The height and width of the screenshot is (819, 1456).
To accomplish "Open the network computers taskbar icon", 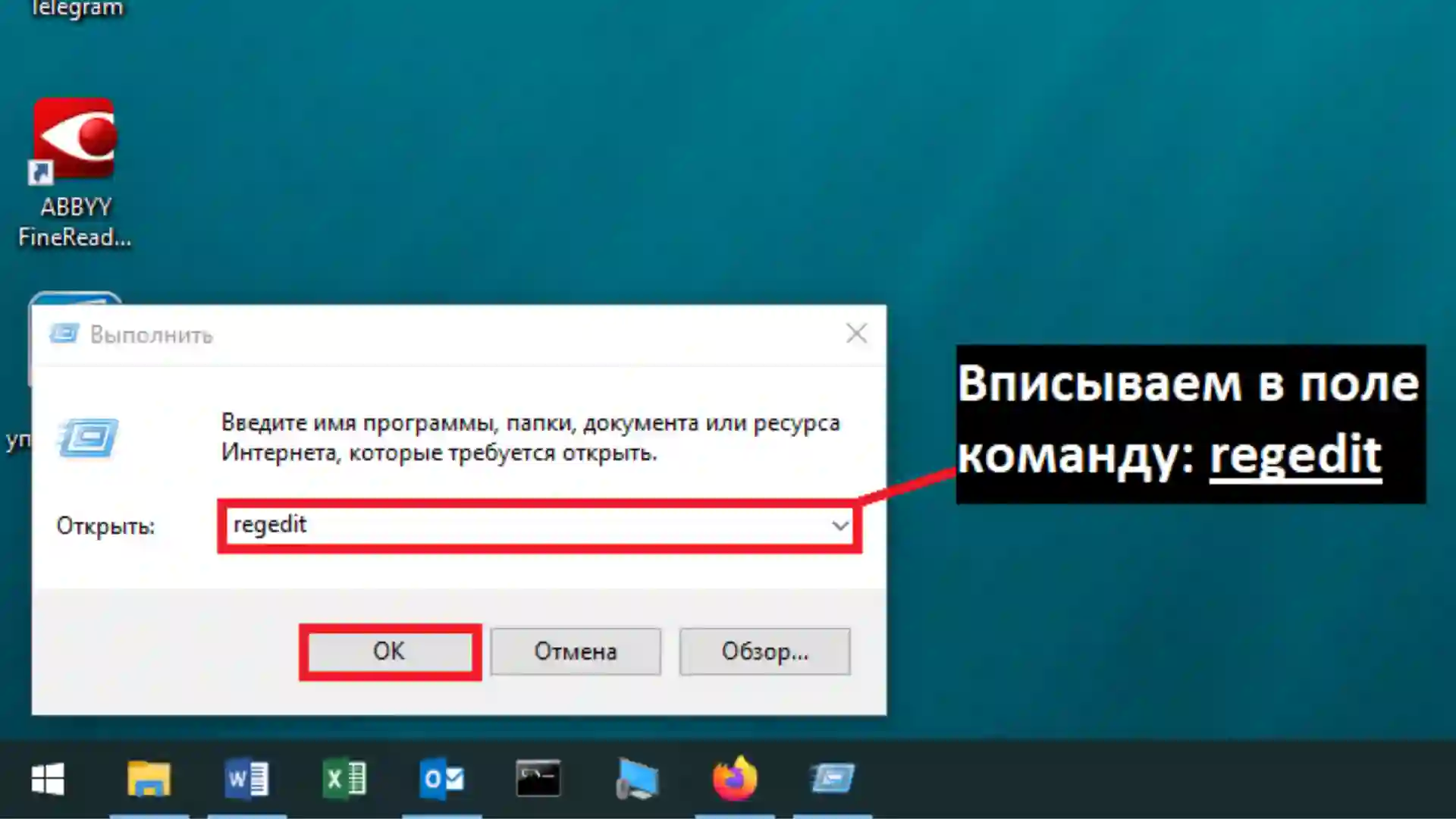I will 637,779.
